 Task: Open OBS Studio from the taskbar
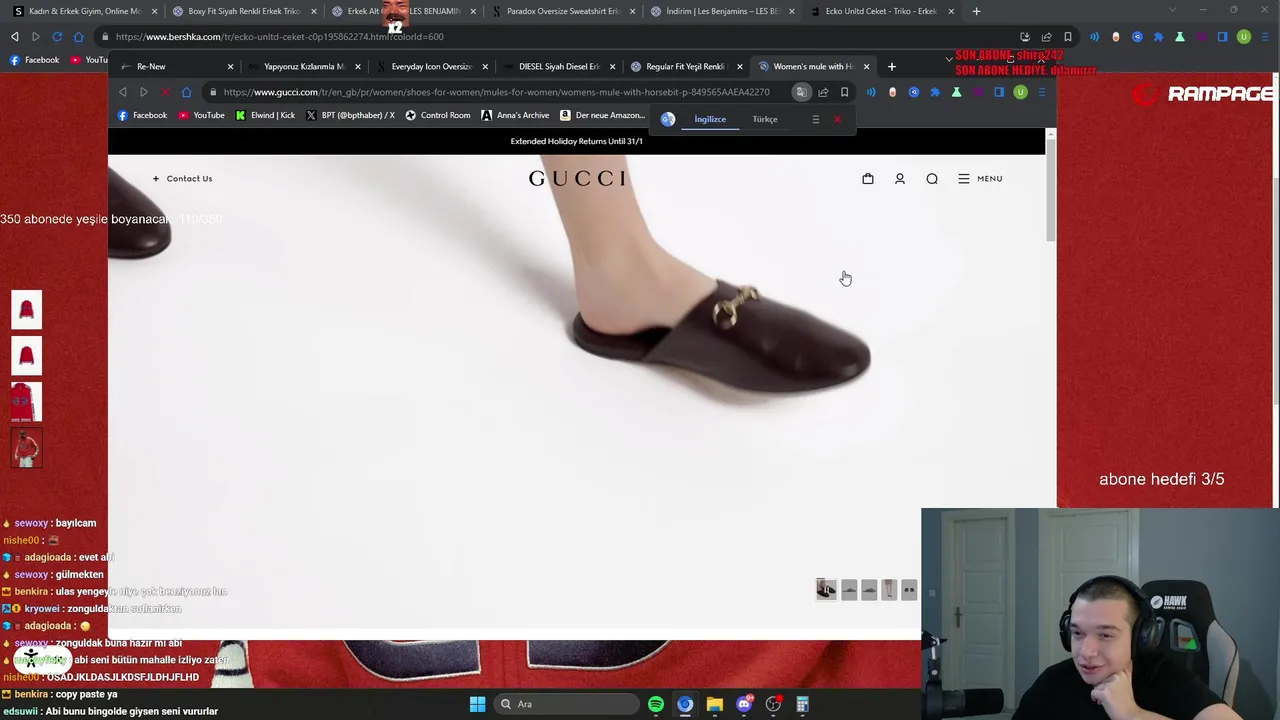coord(773,704)
